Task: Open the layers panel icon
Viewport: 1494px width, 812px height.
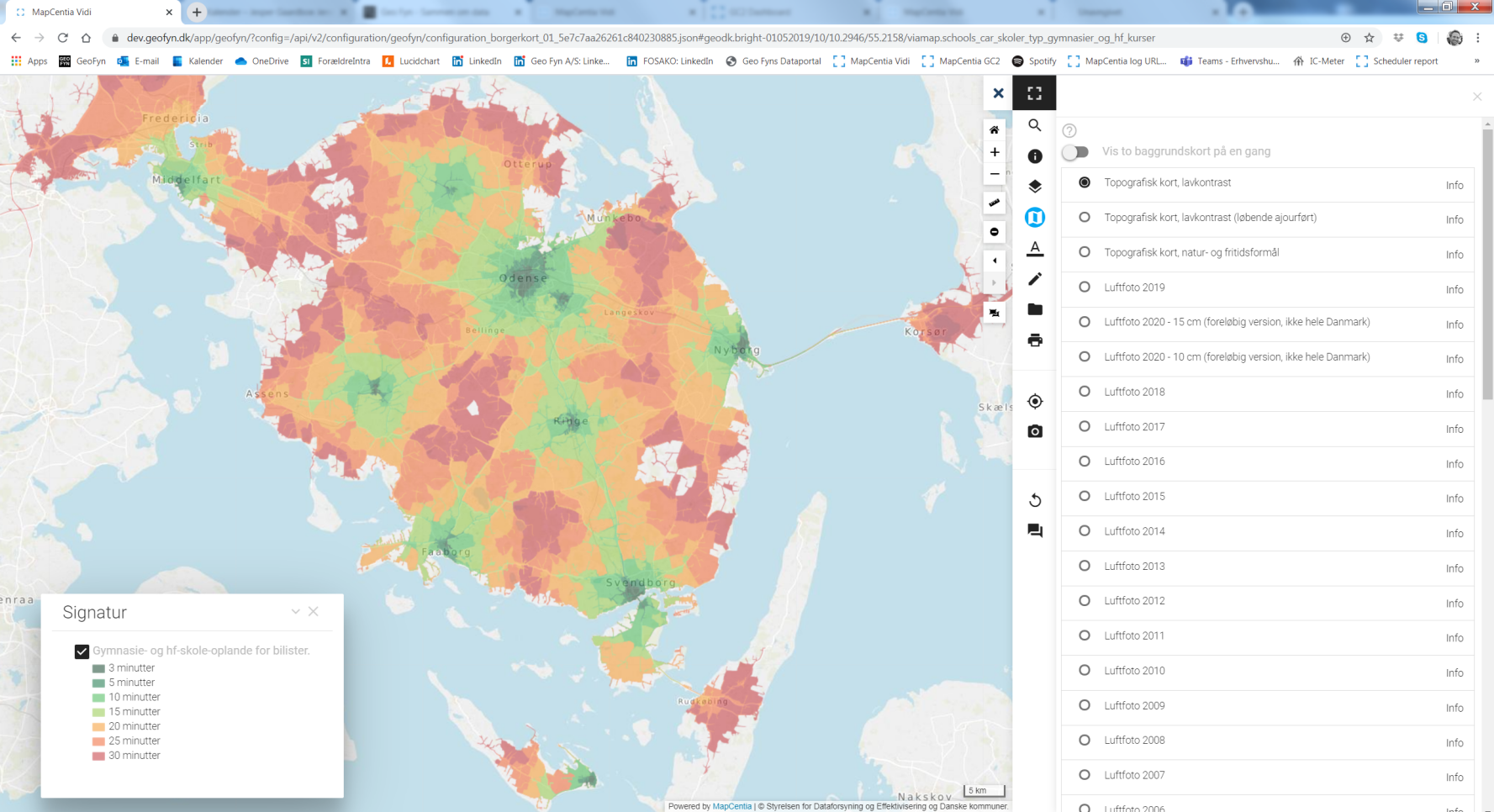Action: 1035,187
